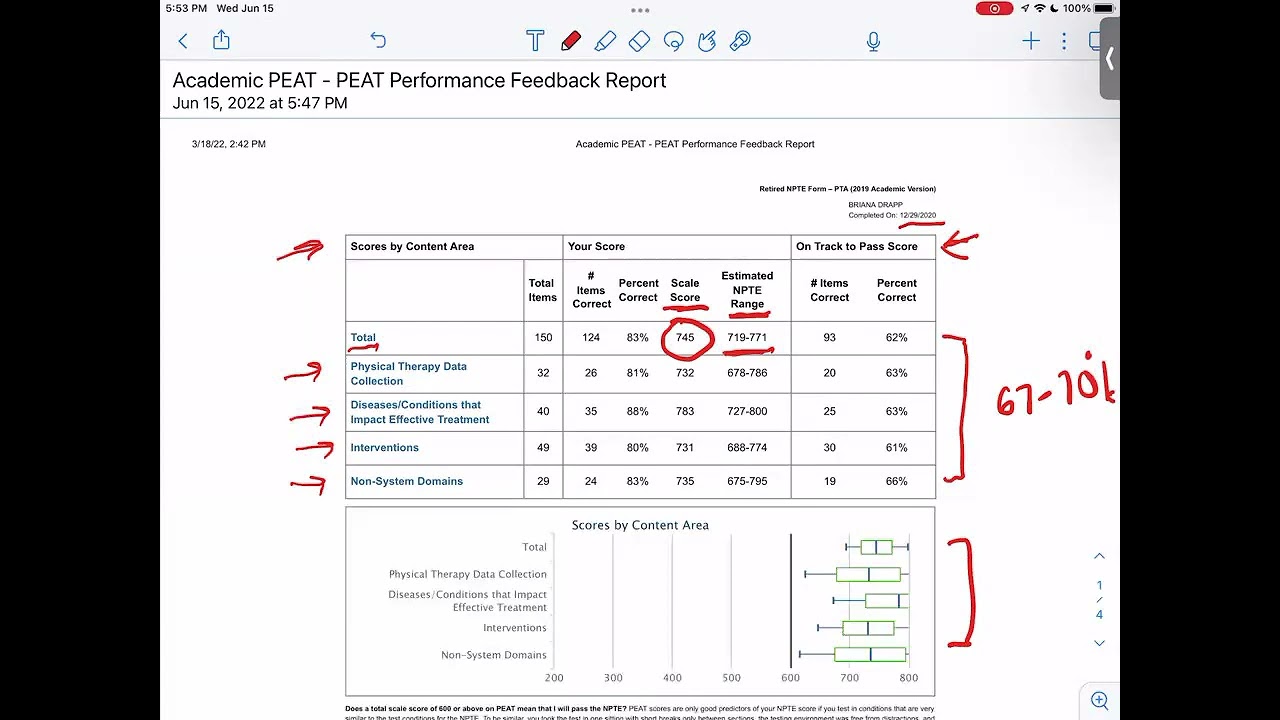Tap the note date Jun 15, 2022
This screenshot has height=720, width=1280.
point(260,103)
